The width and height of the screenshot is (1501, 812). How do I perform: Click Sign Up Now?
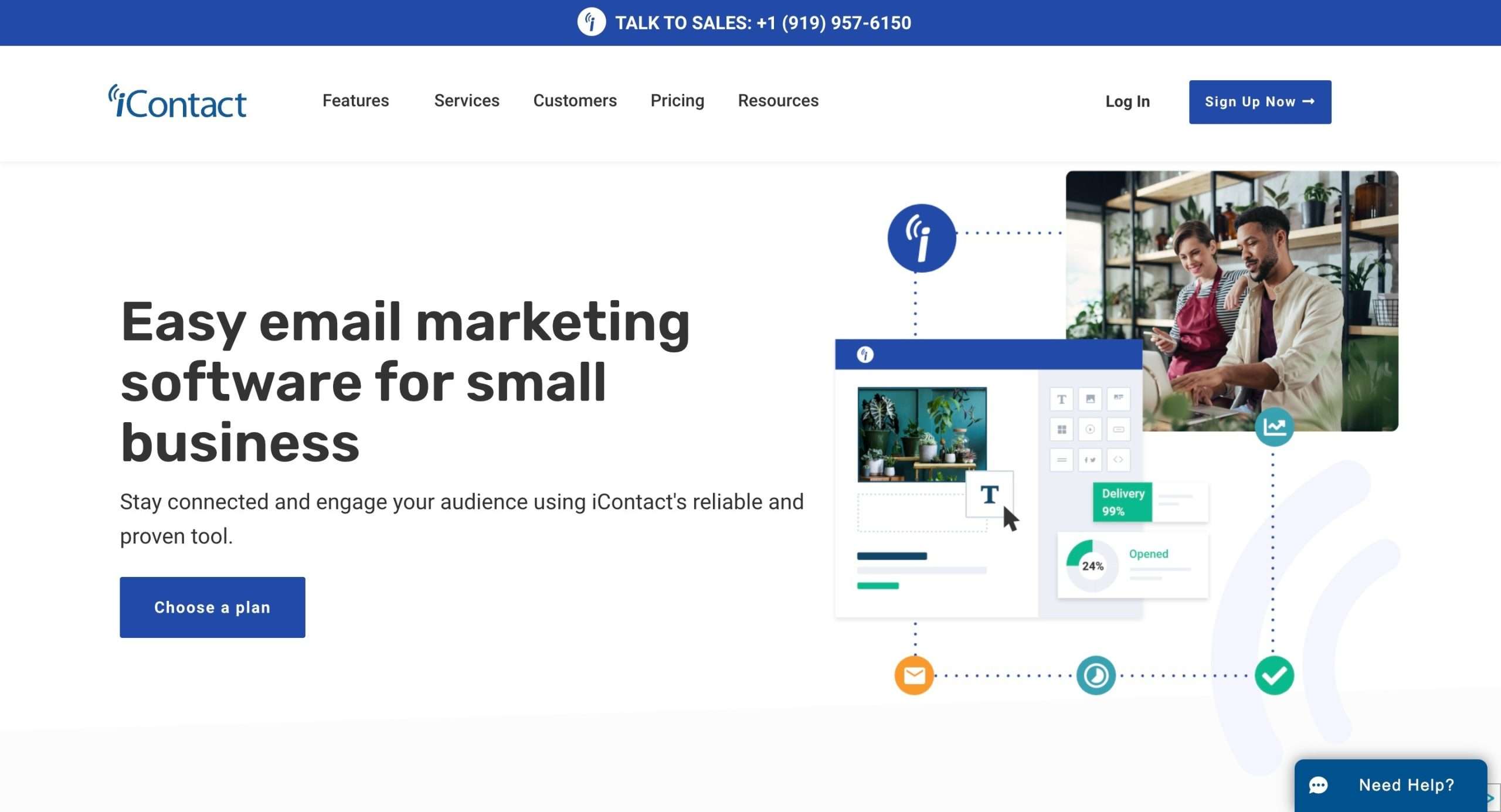tap(1259, 101)
